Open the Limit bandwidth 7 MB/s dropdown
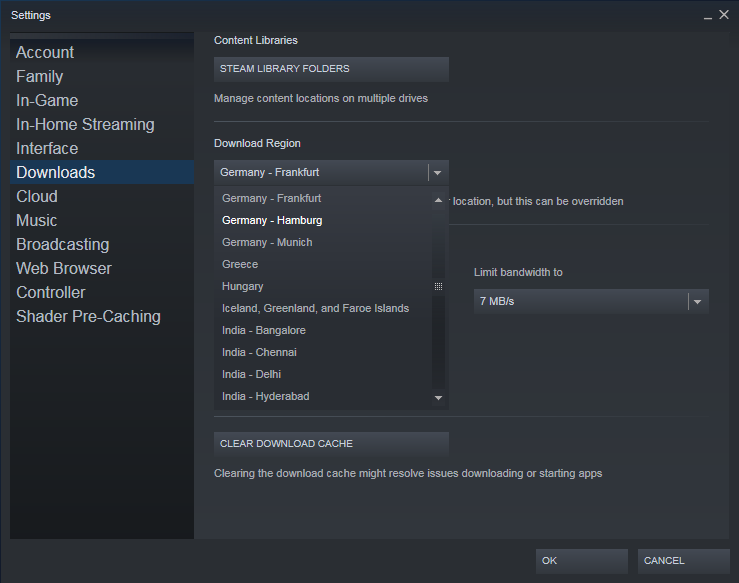This screenshot has width=739, height=583. pos(591,301)
